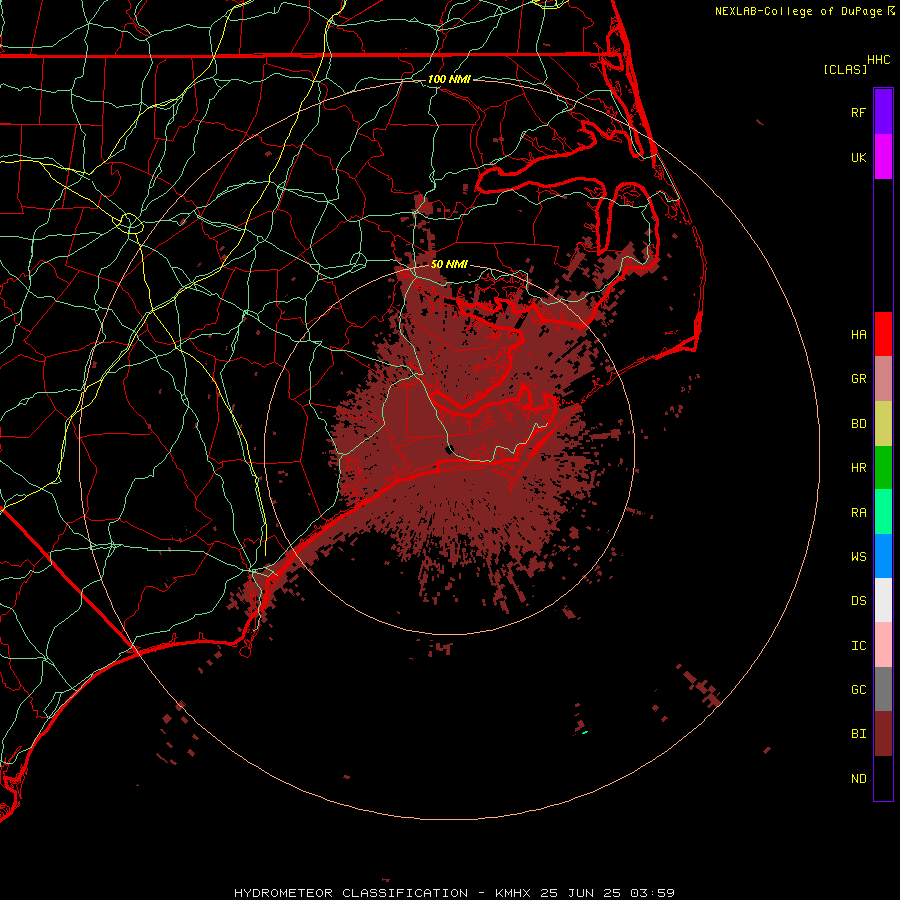
Task: Click the 50 NMI range ring label
Action: pos(449,264)
